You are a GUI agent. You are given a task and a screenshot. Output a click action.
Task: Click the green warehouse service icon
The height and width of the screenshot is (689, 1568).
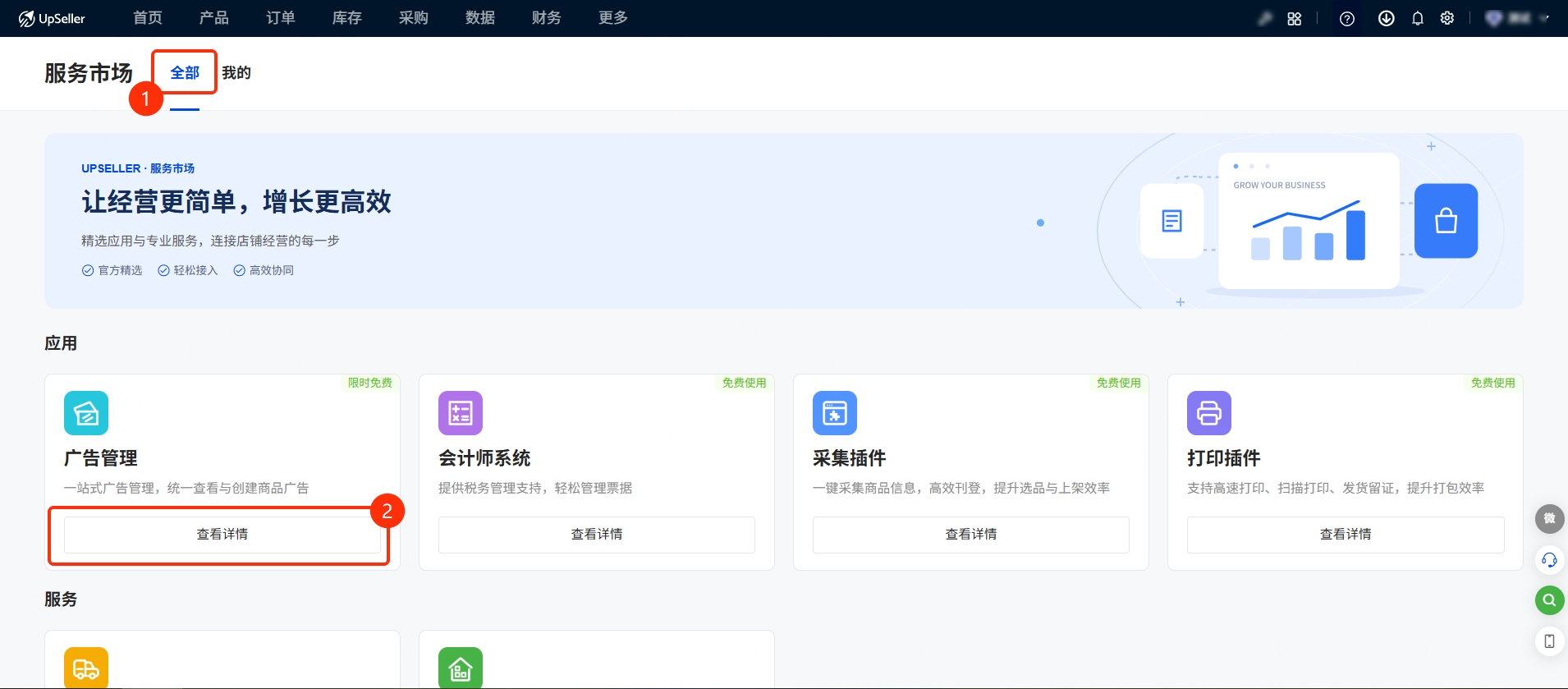[x=461, y=668]
